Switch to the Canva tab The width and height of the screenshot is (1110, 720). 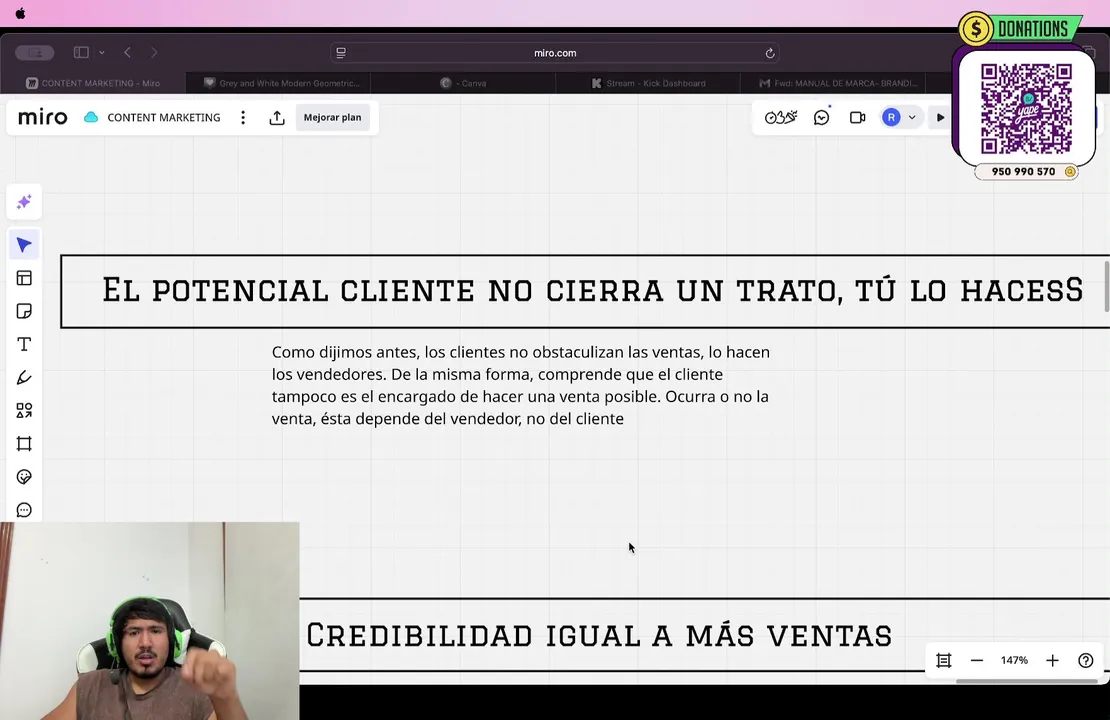click(464, 83)
